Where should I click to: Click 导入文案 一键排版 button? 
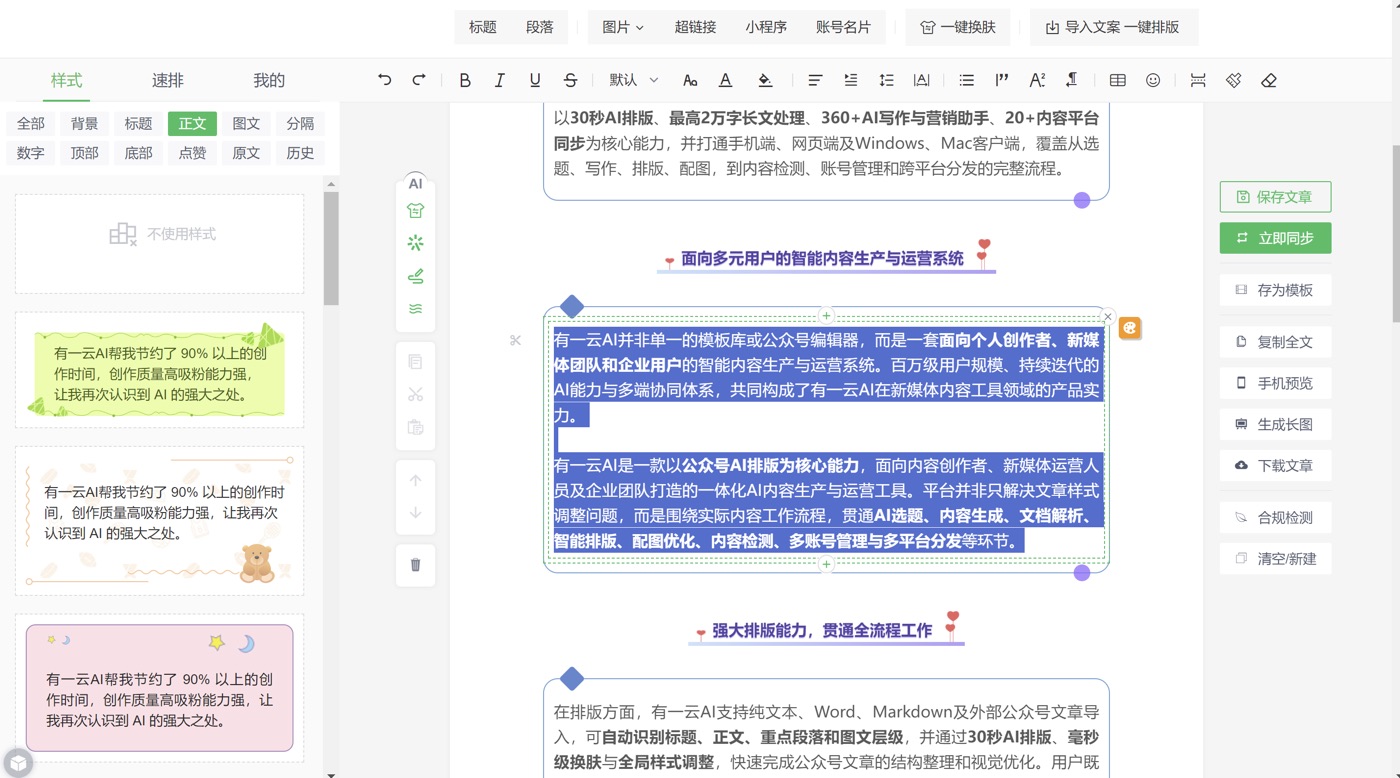1113,27
